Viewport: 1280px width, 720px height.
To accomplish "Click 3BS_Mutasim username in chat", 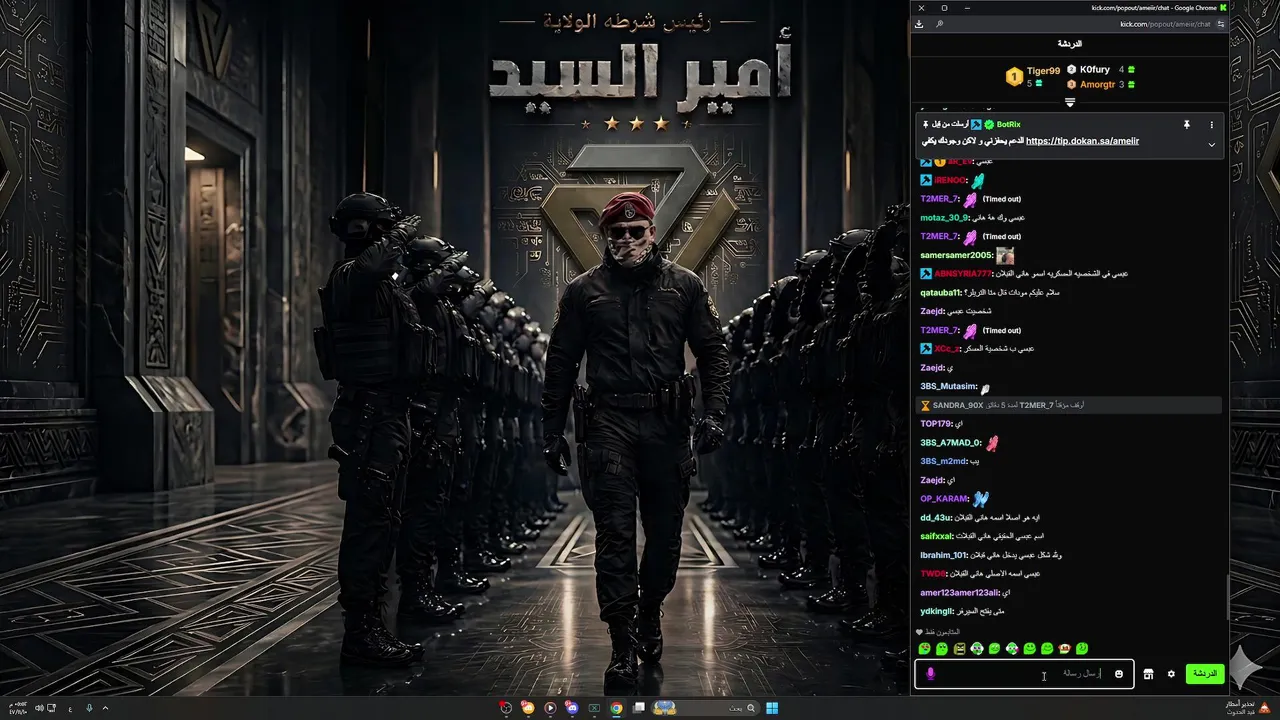I will pyautogui.click(x=947, y=386).
